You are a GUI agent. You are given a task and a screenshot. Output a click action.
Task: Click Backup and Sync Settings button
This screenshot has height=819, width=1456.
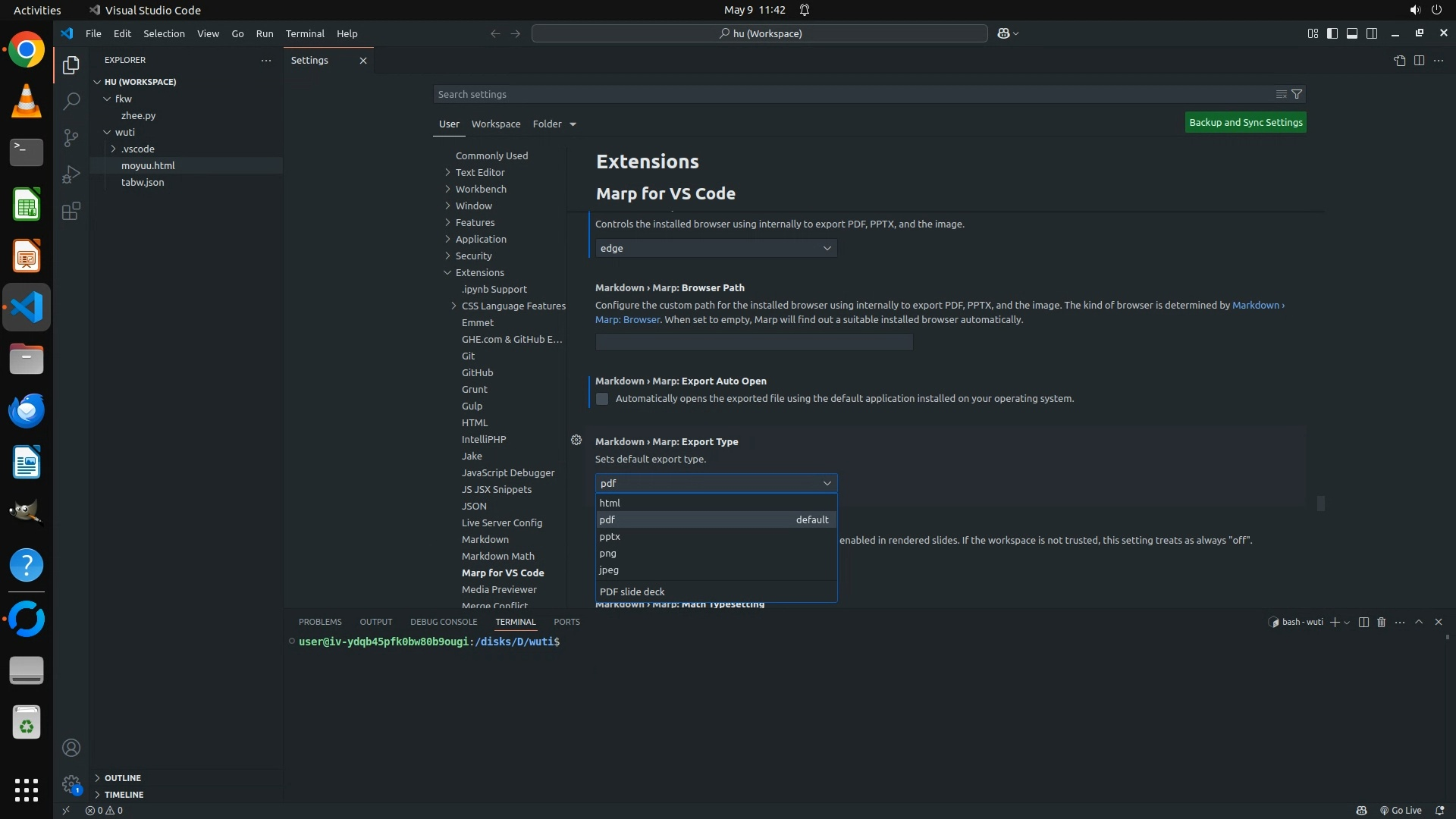pos(1245,122)
